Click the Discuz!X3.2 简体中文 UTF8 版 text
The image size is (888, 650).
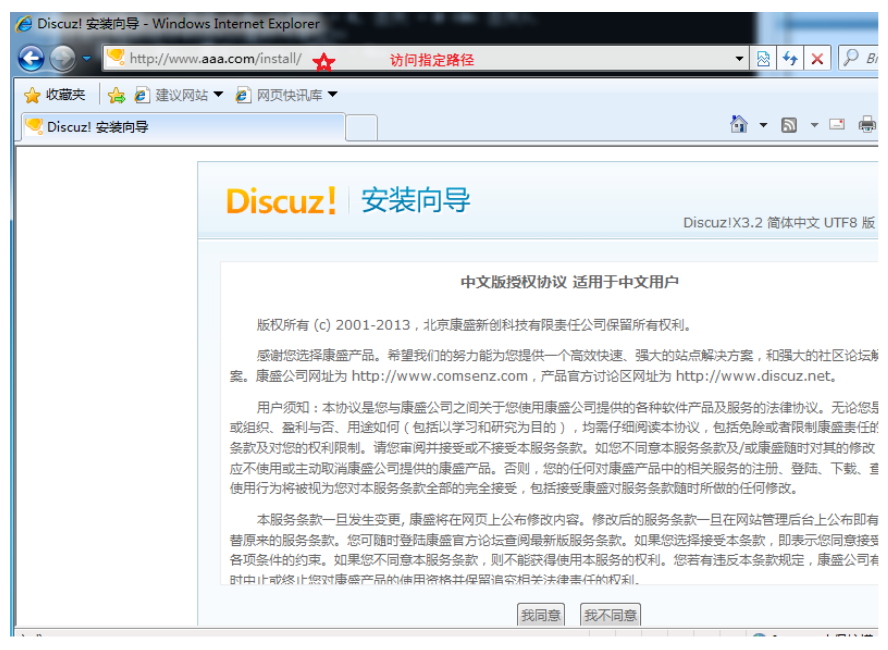(779, 223)
